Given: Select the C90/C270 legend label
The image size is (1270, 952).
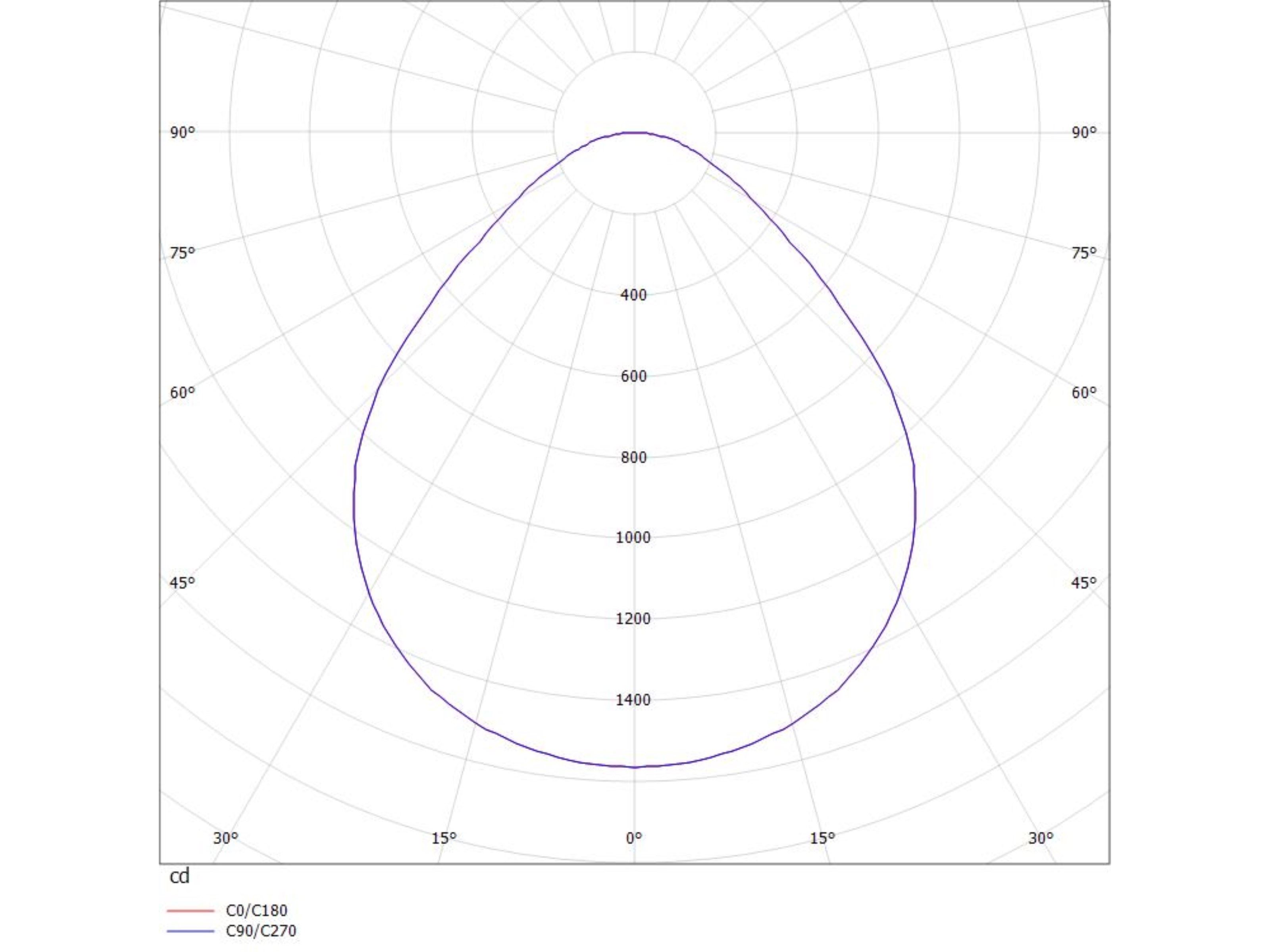Looking at the screenshot, I should 261,931.
